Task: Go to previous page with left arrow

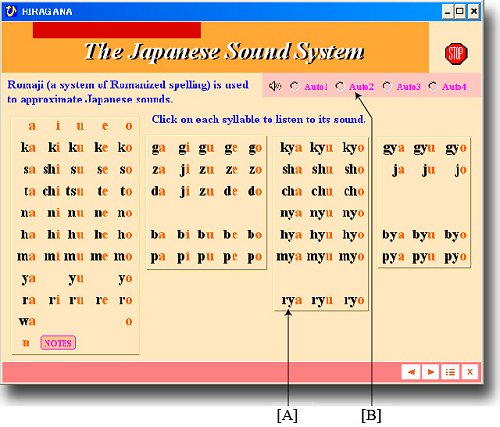Action: coord(411,372)
